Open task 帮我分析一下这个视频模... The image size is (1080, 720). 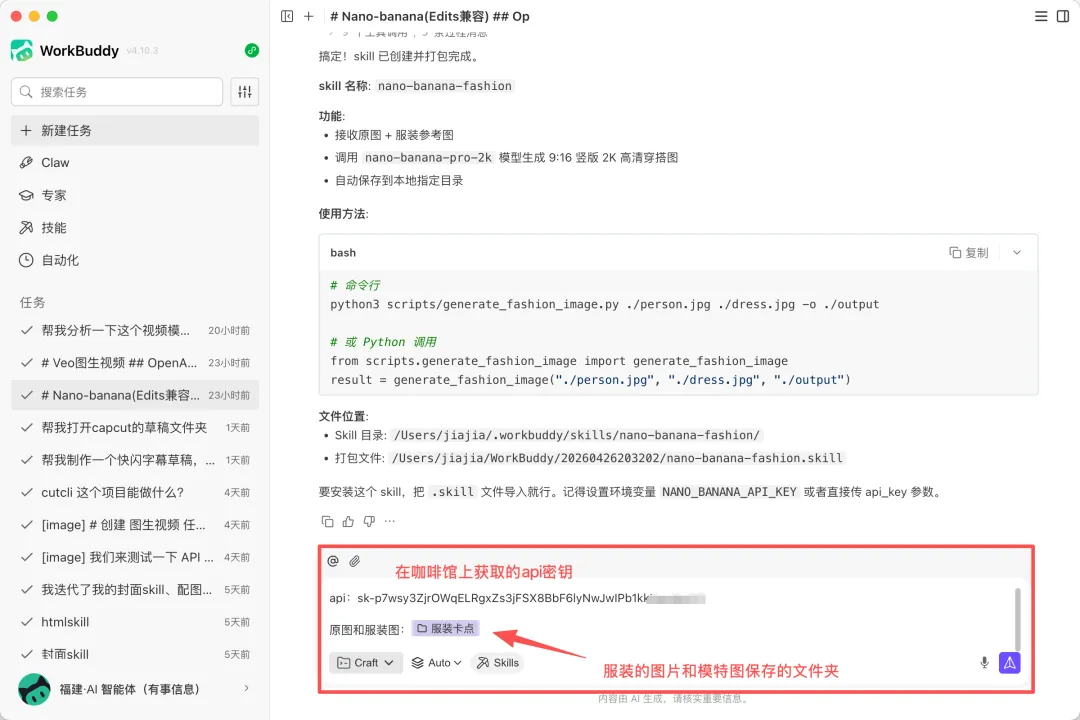(134, 331)
